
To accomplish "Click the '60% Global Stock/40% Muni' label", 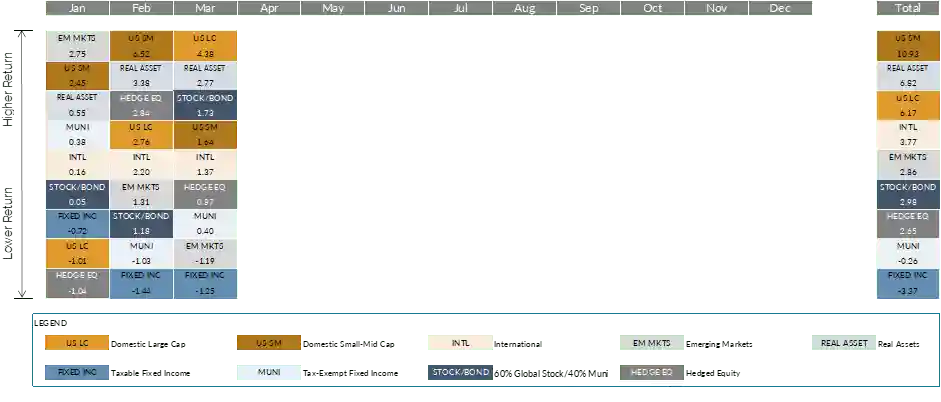I will tap(551, 373).
